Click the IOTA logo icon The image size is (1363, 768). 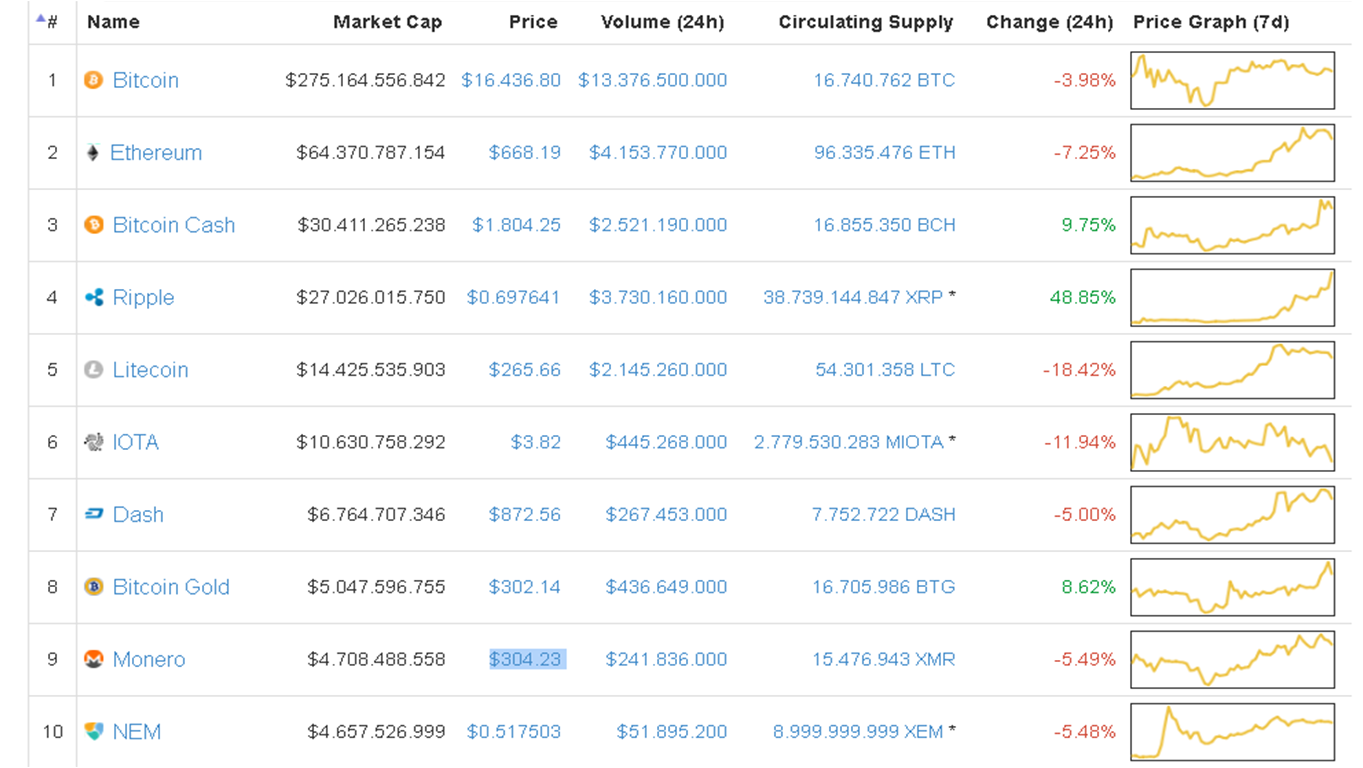pos(93,442)
